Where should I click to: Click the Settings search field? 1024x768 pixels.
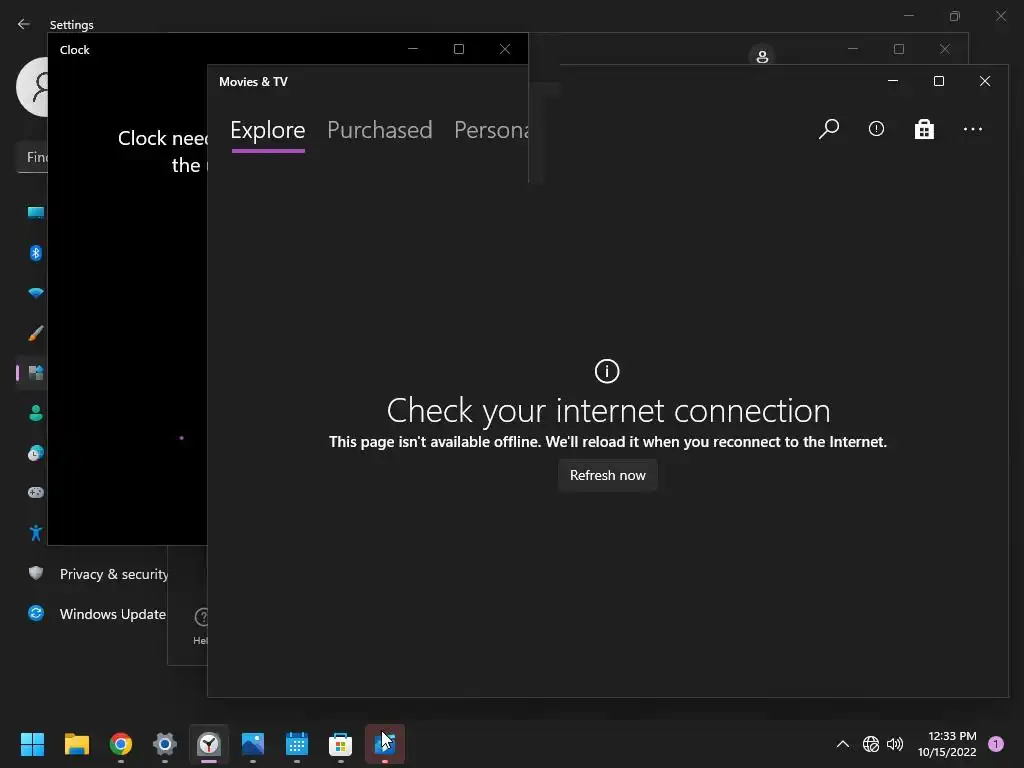coord(32,157)
